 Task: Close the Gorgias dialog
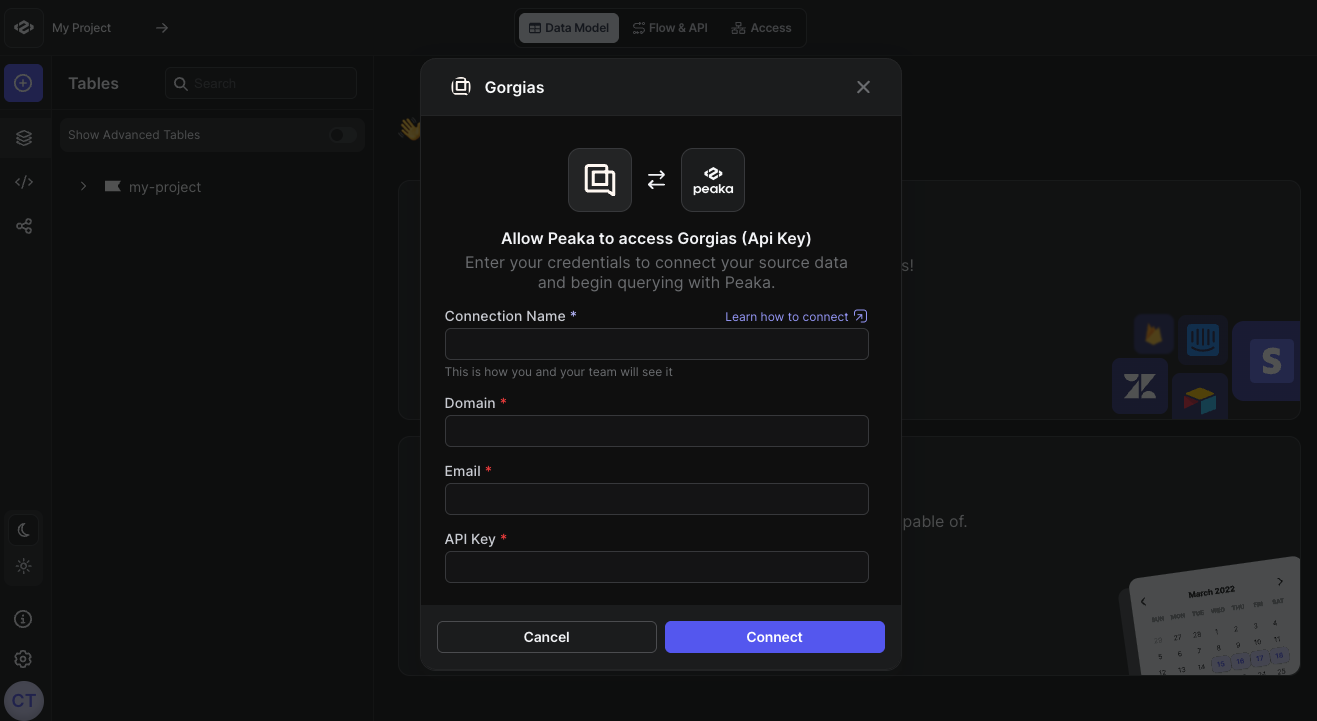(863, 87)
